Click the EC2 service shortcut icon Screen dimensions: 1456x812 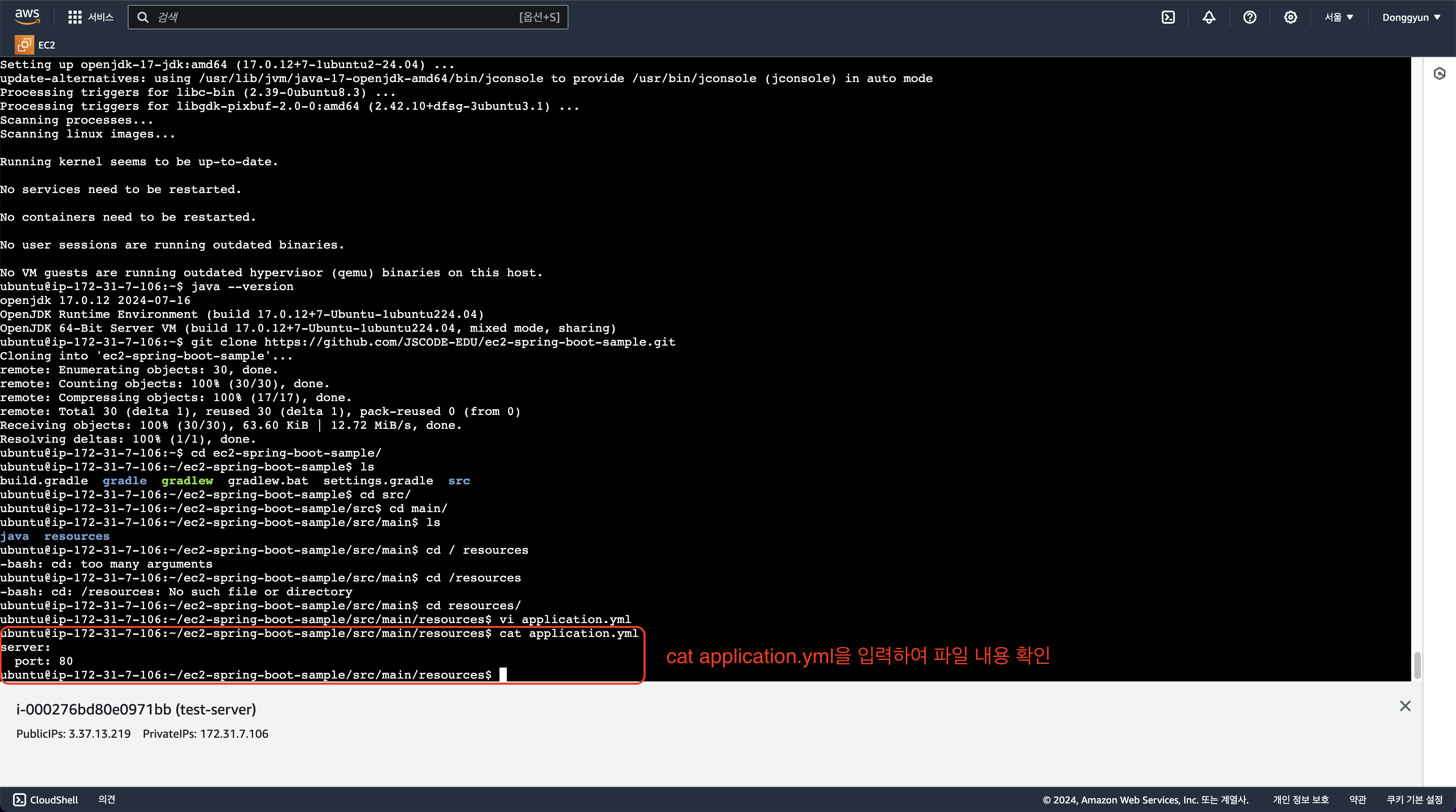pyautogui.click(x=24, y=44)
